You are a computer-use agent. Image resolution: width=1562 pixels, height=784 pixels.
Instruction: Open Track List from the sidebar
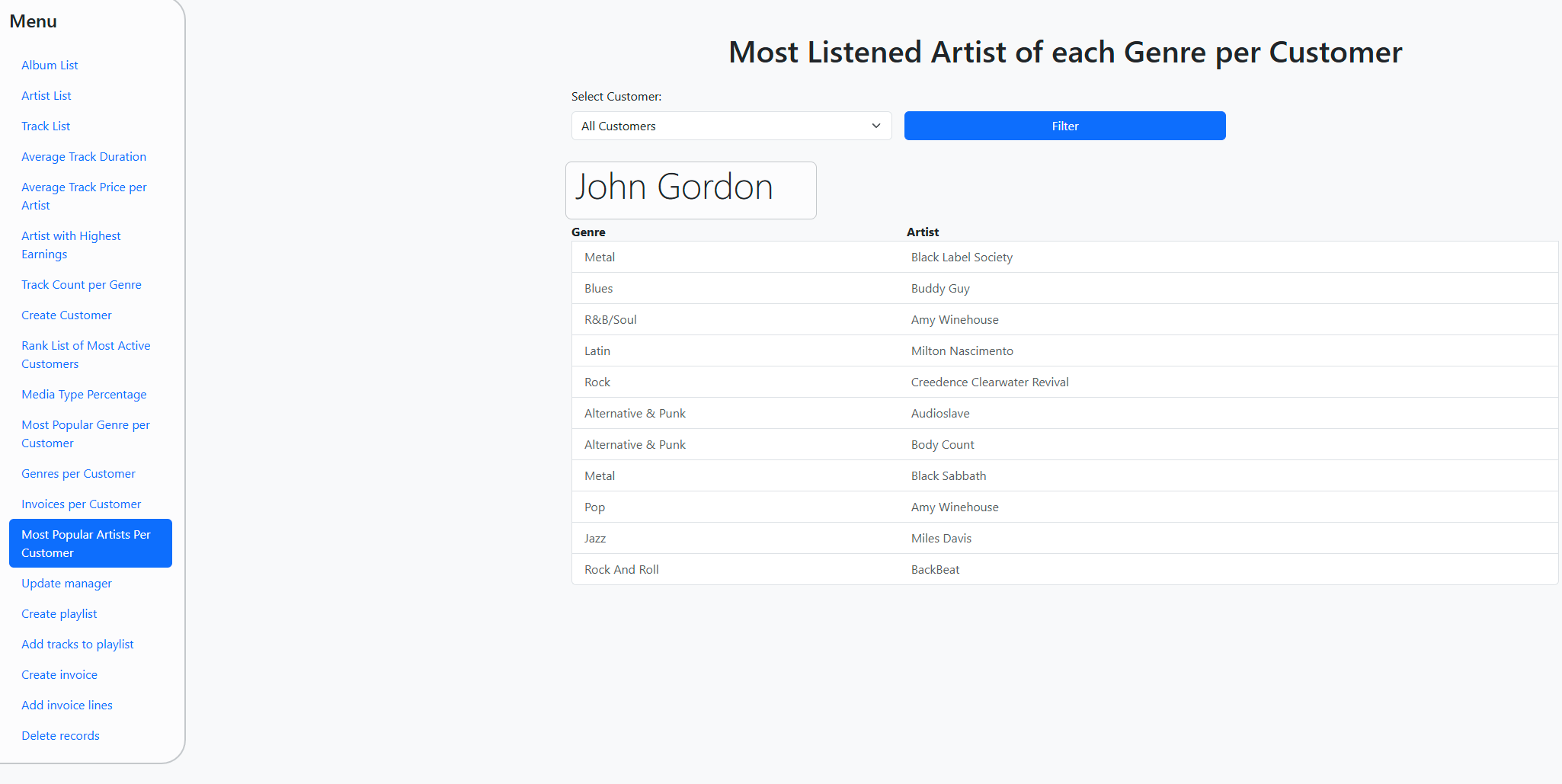pos(46,126)
